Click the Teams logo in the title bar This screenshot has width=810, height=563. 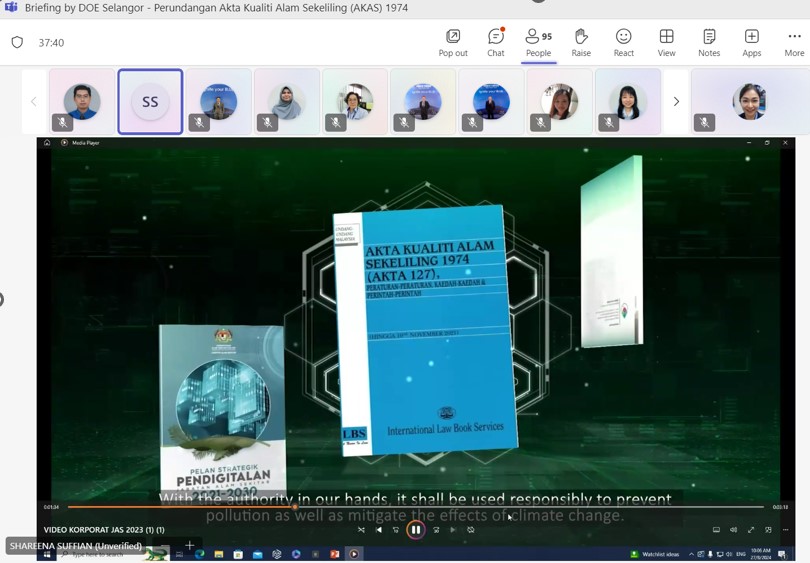(x=11, y=7)
